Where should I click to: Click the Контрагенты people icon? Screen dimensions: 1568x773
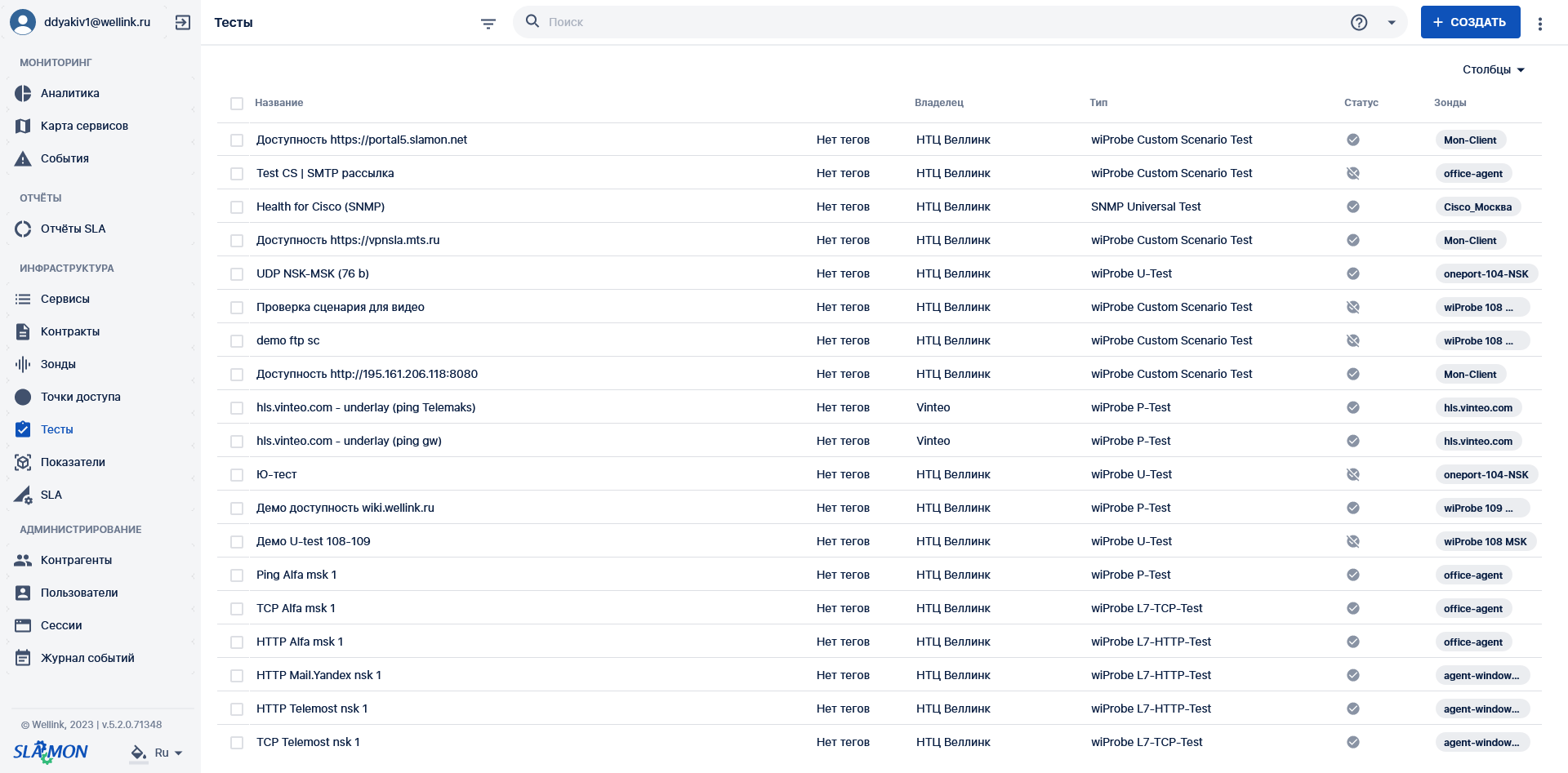(x=23, y=560)
